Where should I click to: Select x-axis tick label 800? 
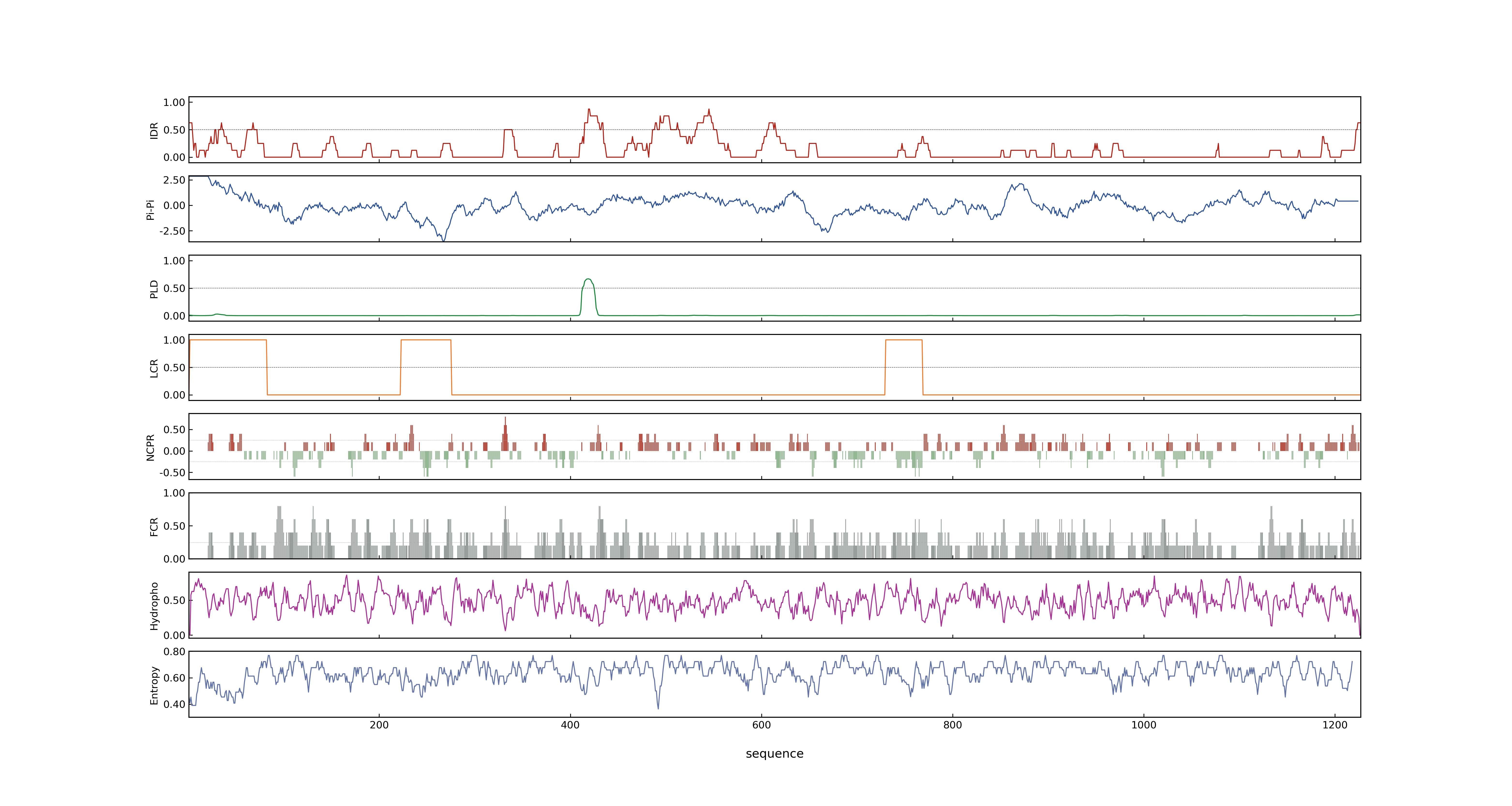pos(953,725)
